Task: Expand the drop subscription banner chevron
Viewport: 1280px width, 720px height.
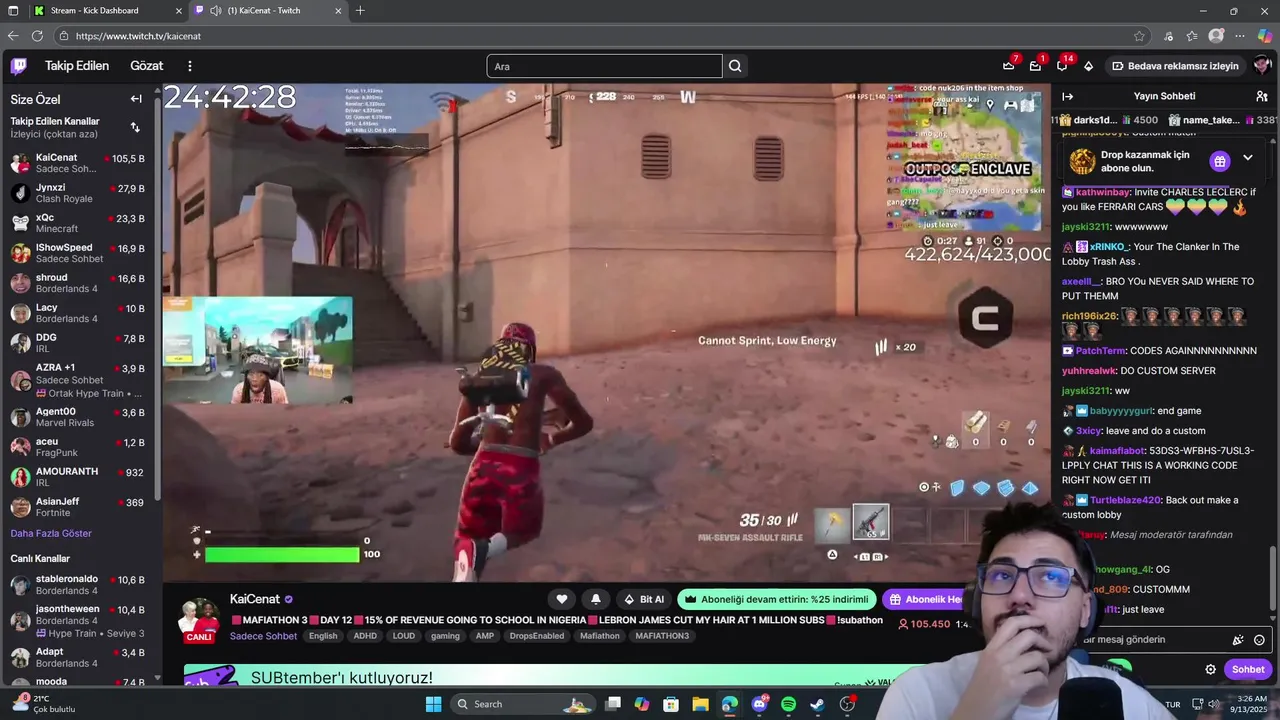Action: click(1247, 158)
